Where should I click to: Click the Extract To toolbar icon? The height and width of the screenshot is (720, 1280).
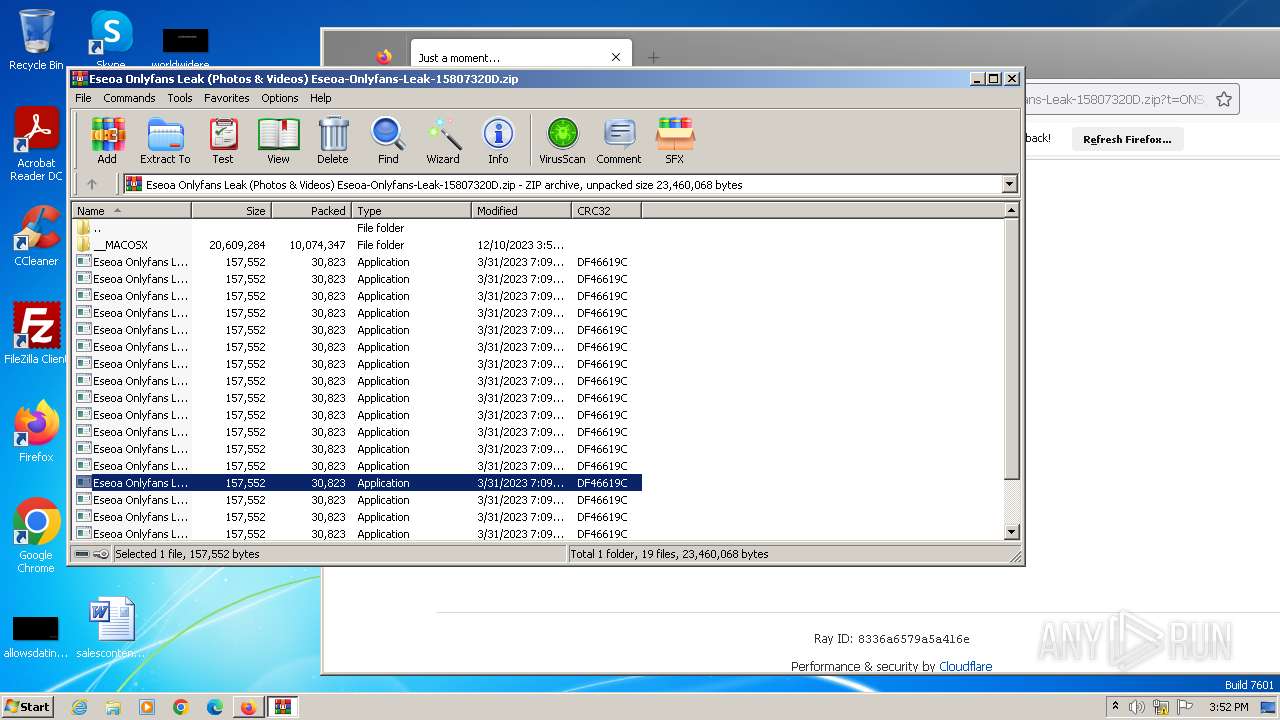tap(165, 140)
